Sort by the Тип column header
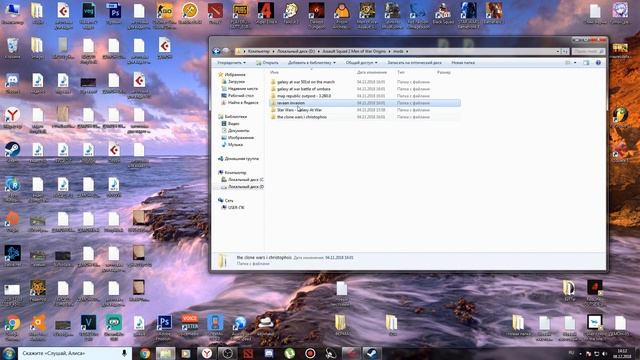 click(401, 72)
